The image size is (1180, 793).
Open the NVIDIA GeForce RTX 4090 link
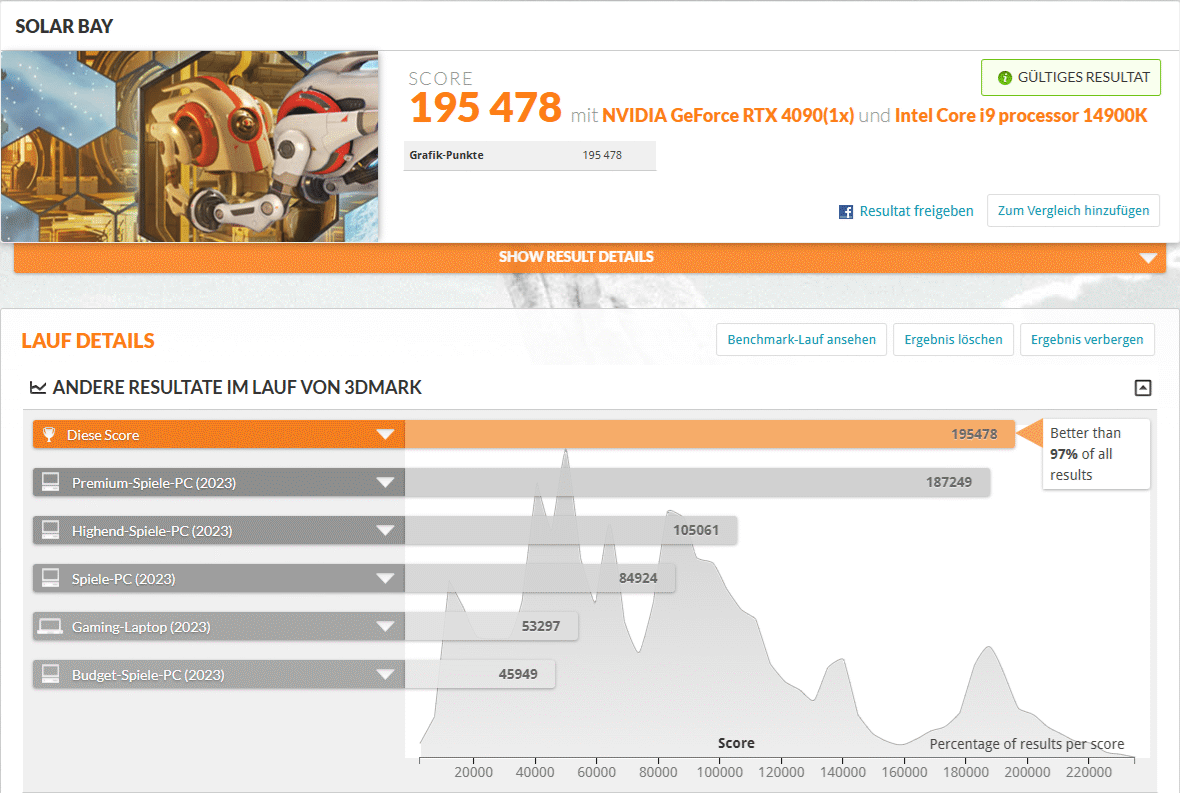coord(727,115)
